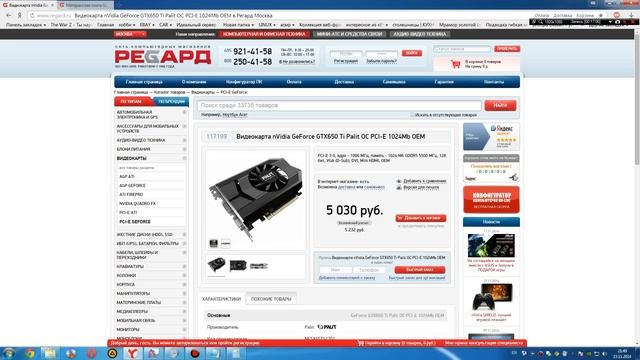Expand the "Корпуса" category

pyautogui.click(x=184, y=284)
